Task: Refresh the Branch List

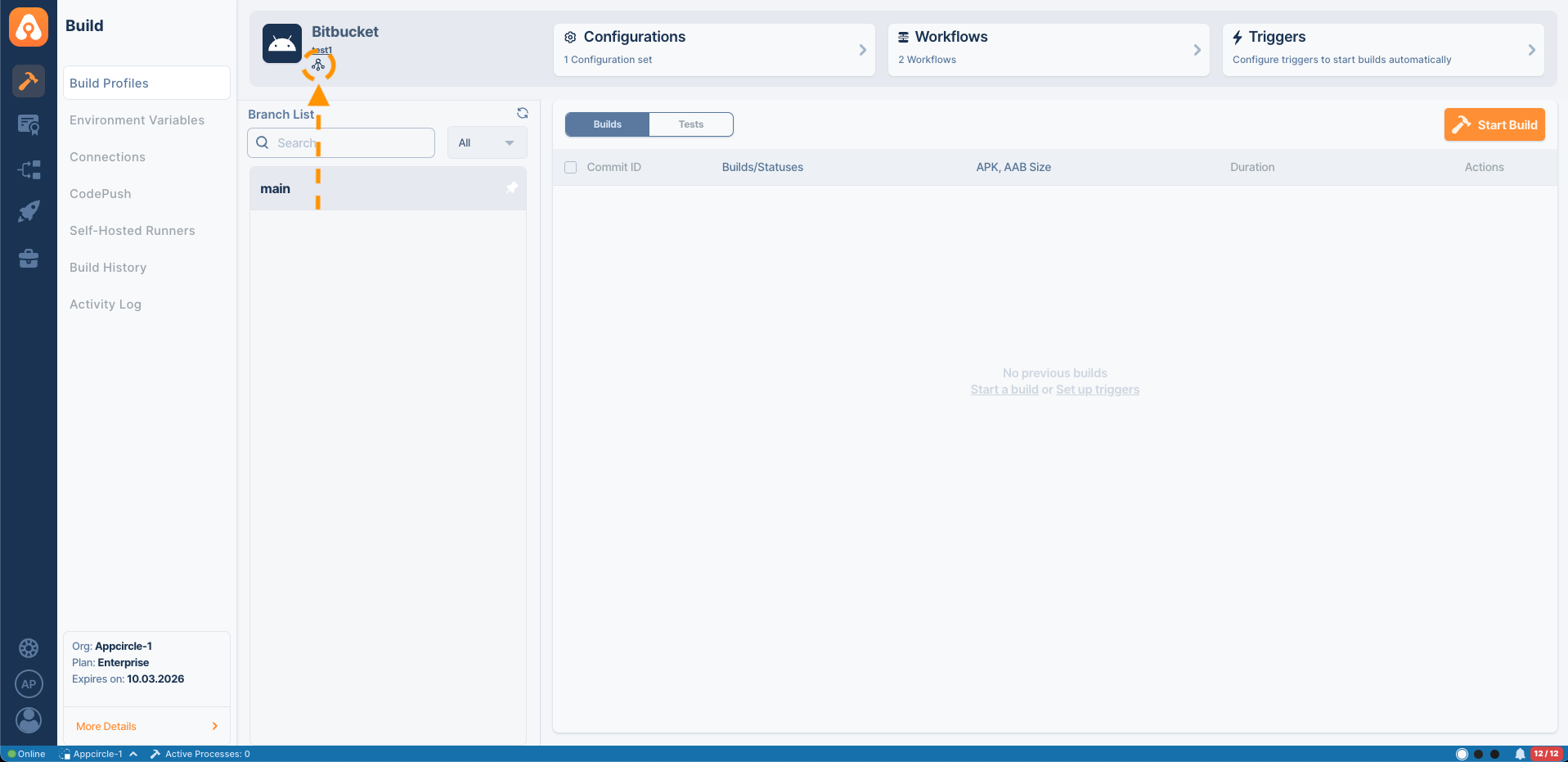Action: pyautogui.click(x=523, y=113)
